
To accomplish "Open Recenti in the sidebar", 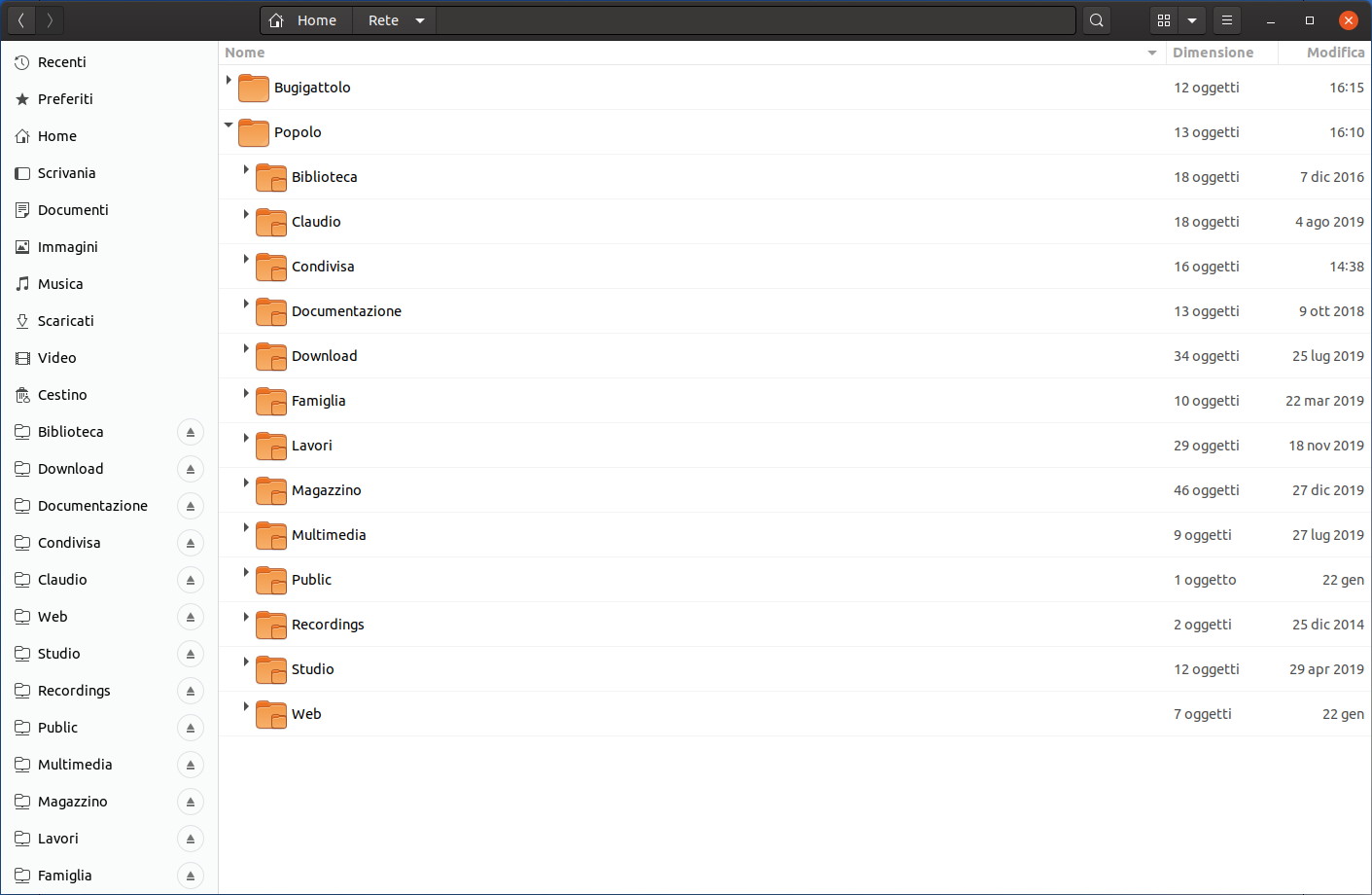I will pos(62,62).
